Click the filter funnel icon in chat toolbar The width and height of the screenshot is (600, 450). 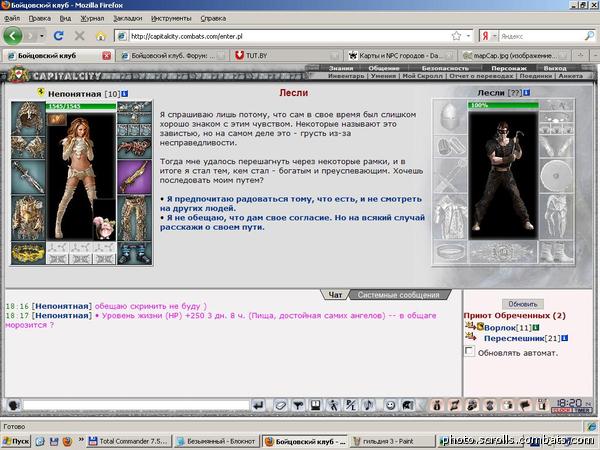coord(298,405)
